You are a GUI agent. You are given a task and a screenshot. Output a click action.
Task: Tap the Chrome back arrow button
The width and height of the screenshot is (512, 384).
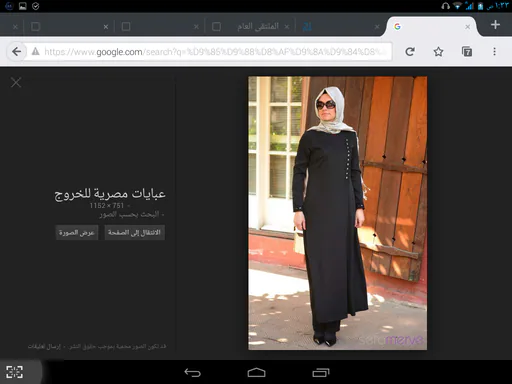(x=16, y=52)
